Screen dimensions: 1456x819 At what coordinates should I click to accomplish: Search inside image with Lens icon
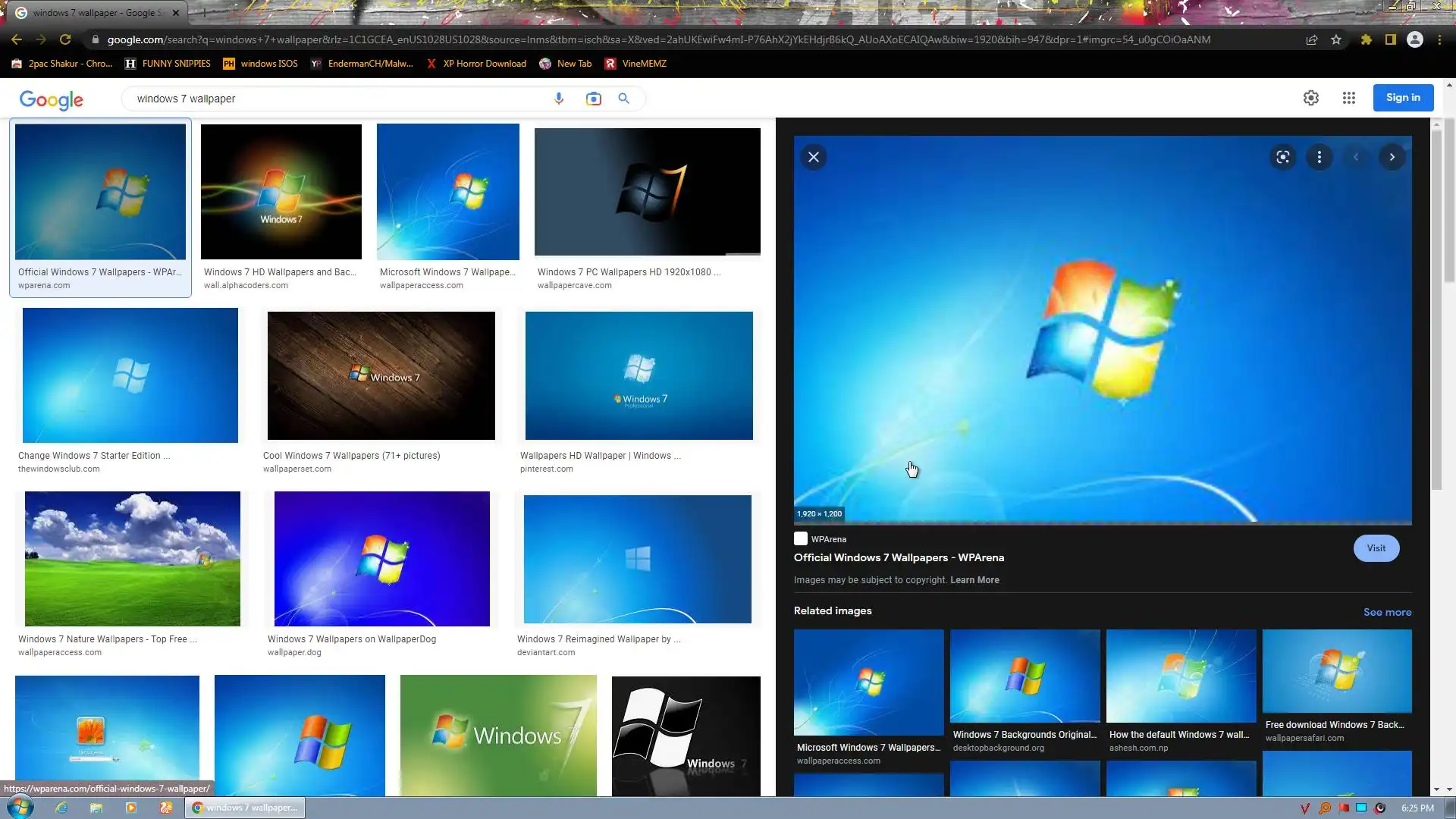pos(1282,157)
